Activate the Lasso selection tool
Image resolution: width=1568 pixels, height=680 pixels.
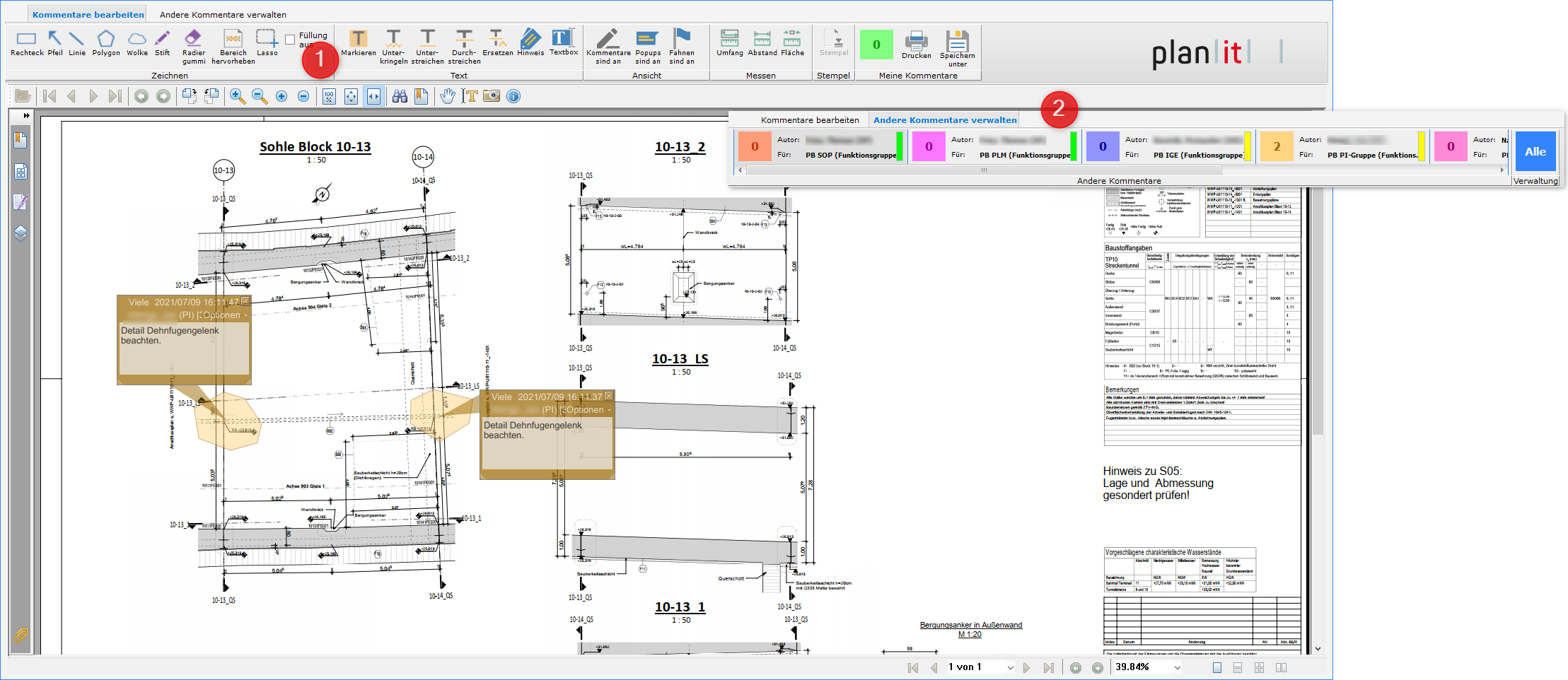coord(267,42)
